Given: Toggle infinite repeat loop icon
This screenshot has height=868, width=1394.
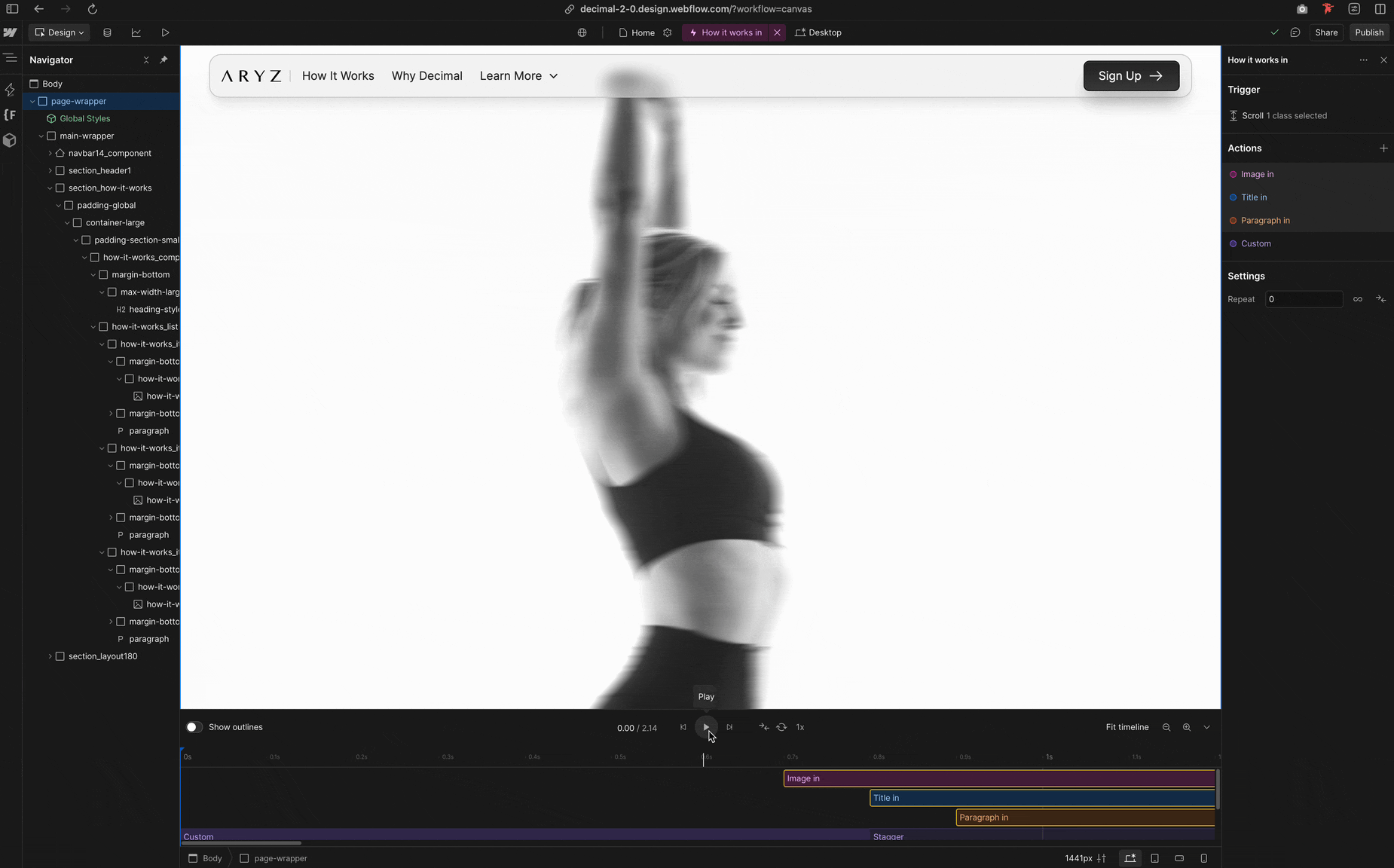Looking at the screenshot, I should [x=1358, y=299].
